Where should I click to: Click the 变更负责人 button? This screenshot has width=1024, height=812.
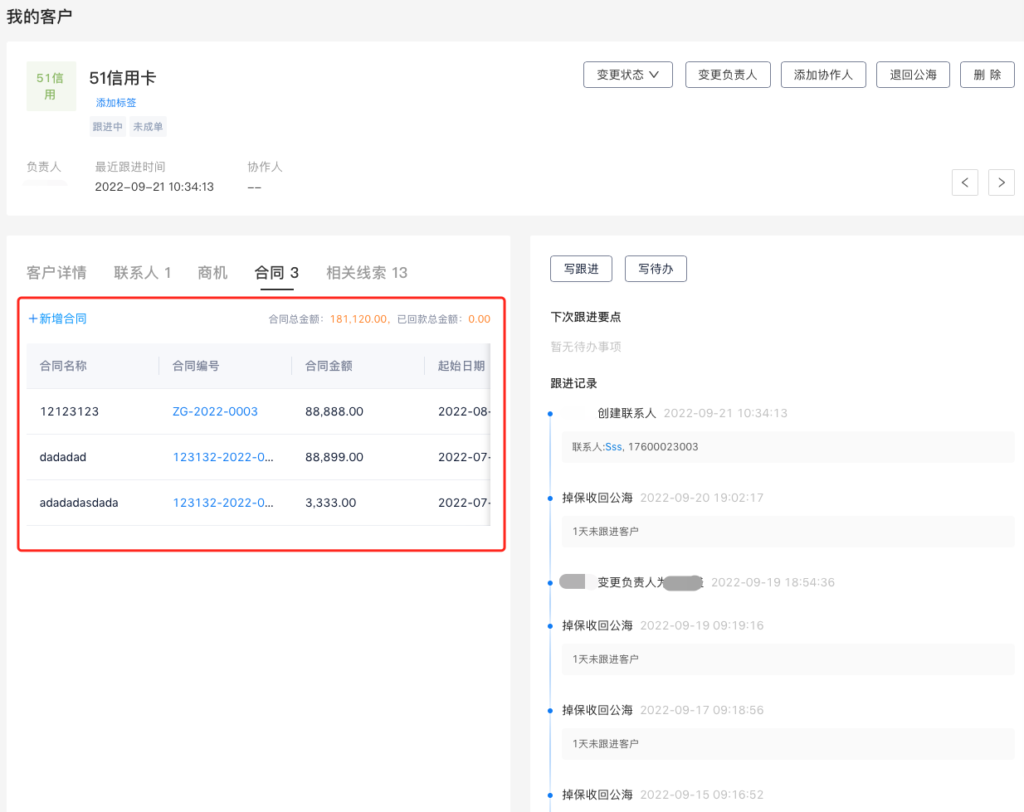[x=727, y=75]
